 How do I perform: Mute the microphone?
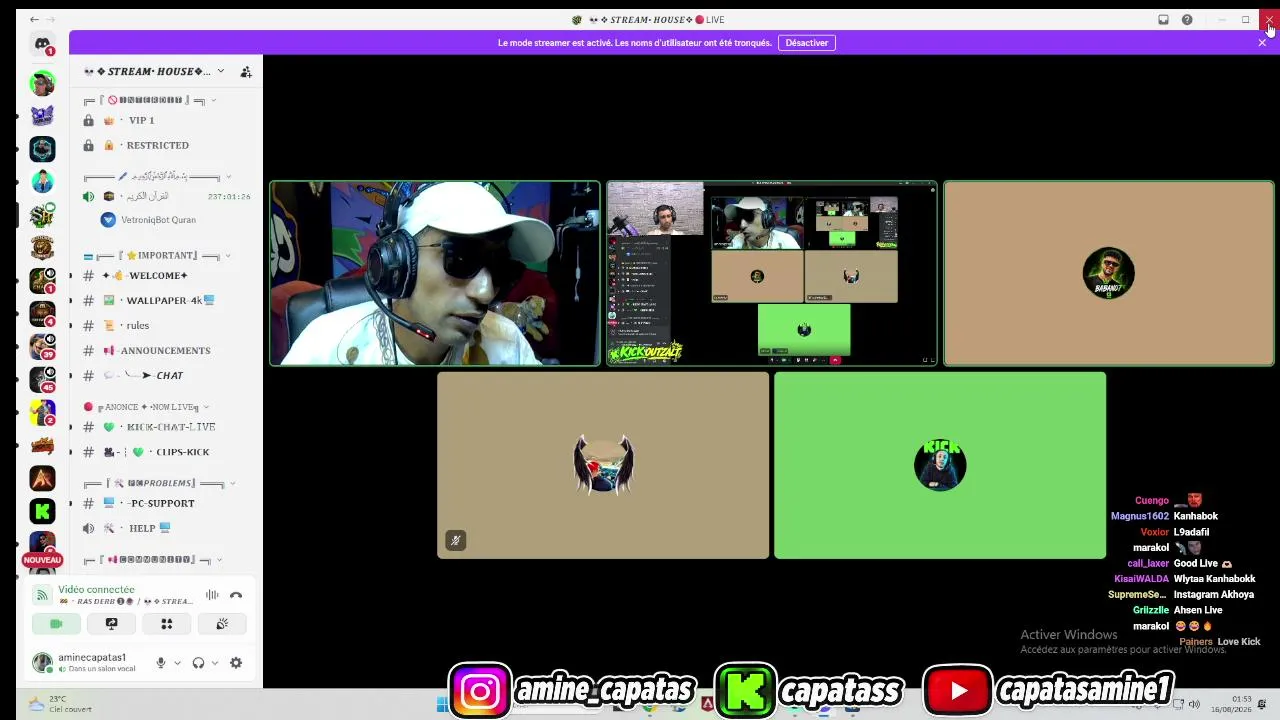coord(160,663)
